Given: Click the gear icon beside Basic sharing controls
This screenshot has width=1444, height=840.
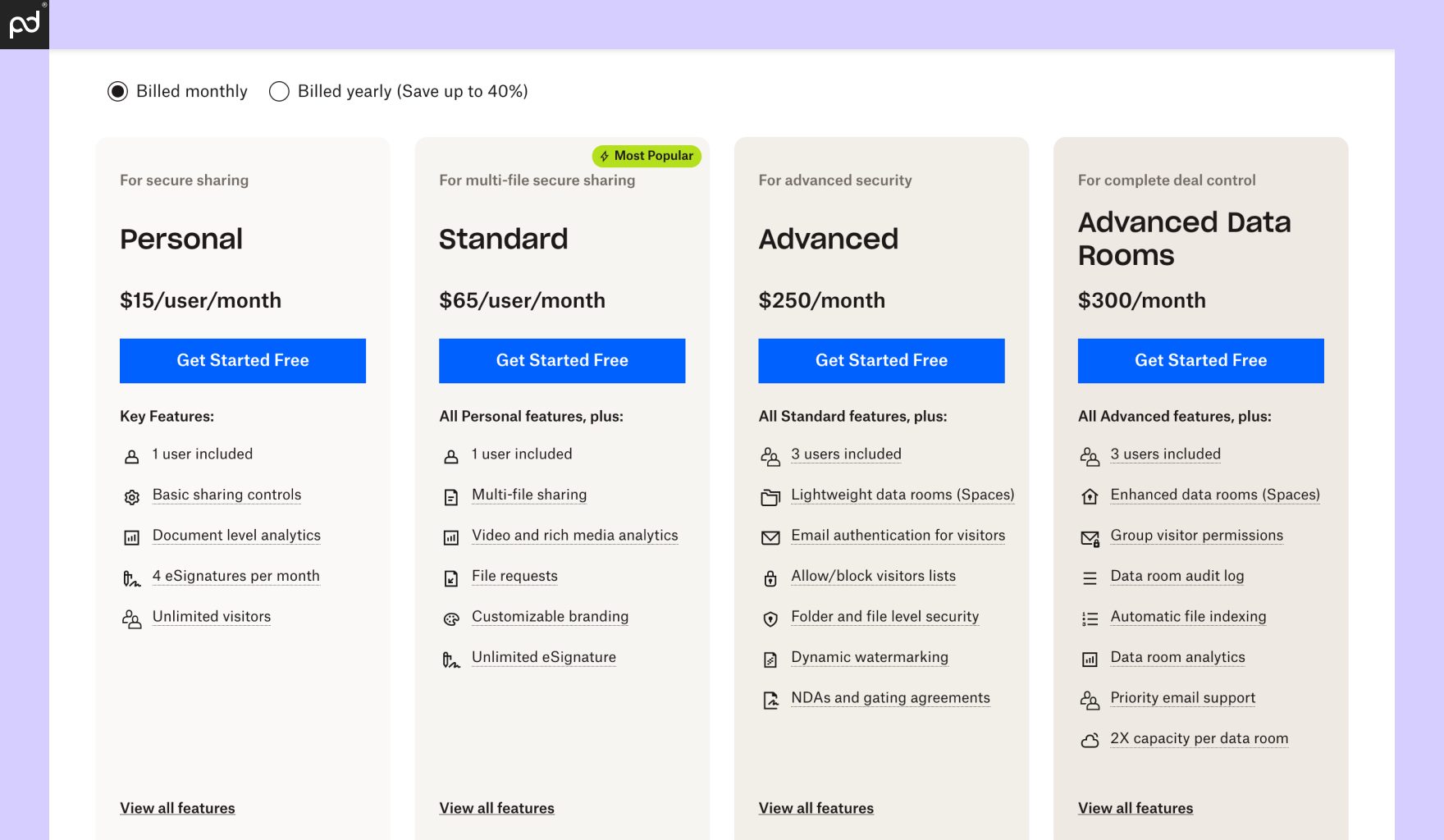Looking at the screenshot, I should point(131,497).
